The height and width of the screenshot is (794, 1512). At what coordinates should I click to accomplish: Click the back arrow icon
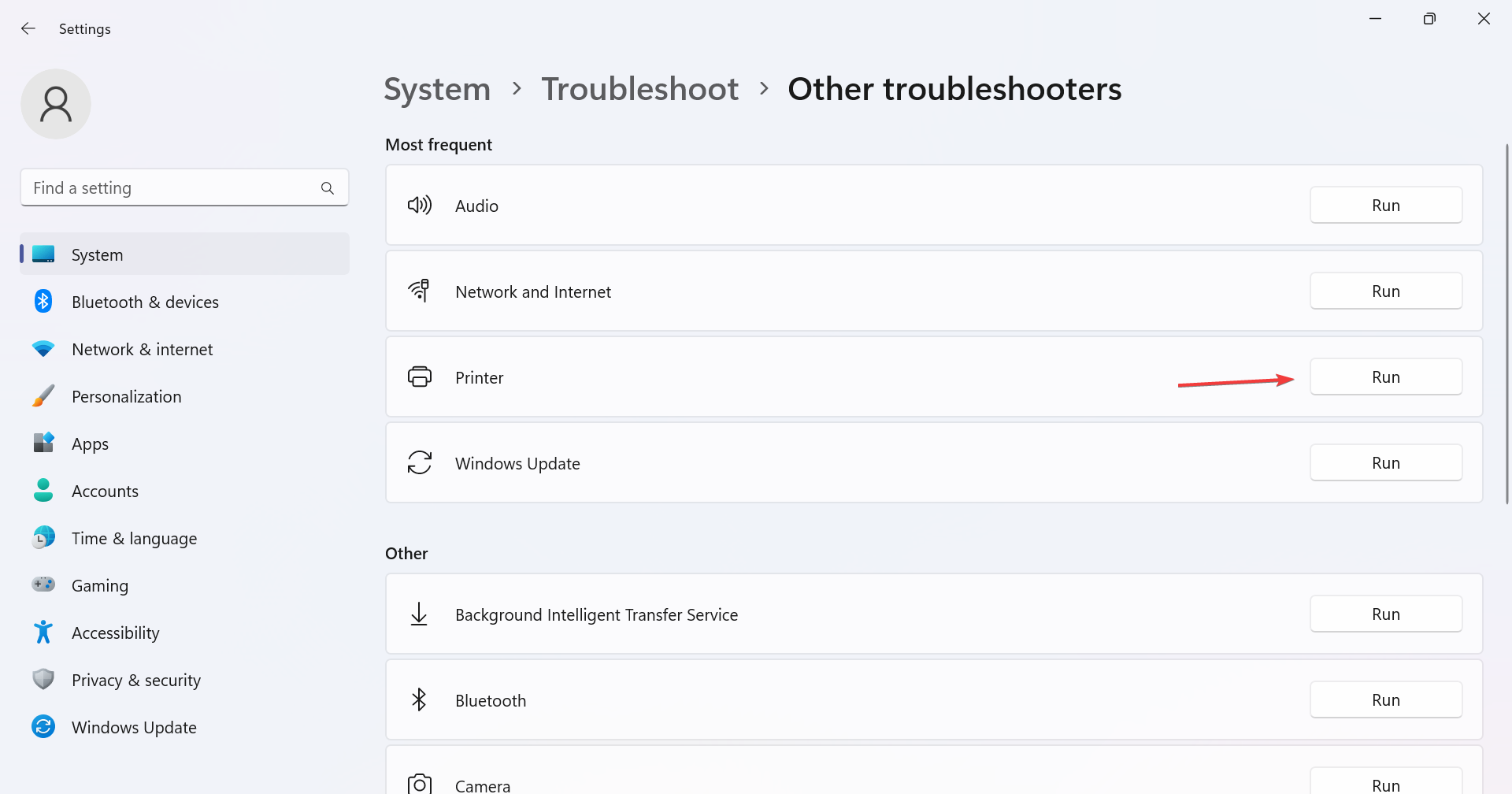click(28, 28)
